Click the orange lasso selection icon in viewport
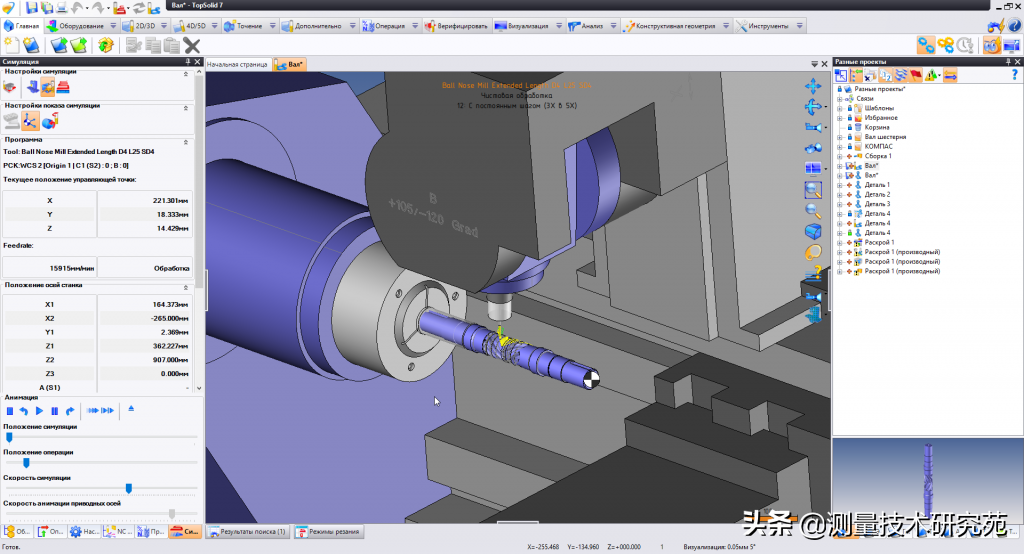This screenshot has width=1024, height=554. point(813,253)
